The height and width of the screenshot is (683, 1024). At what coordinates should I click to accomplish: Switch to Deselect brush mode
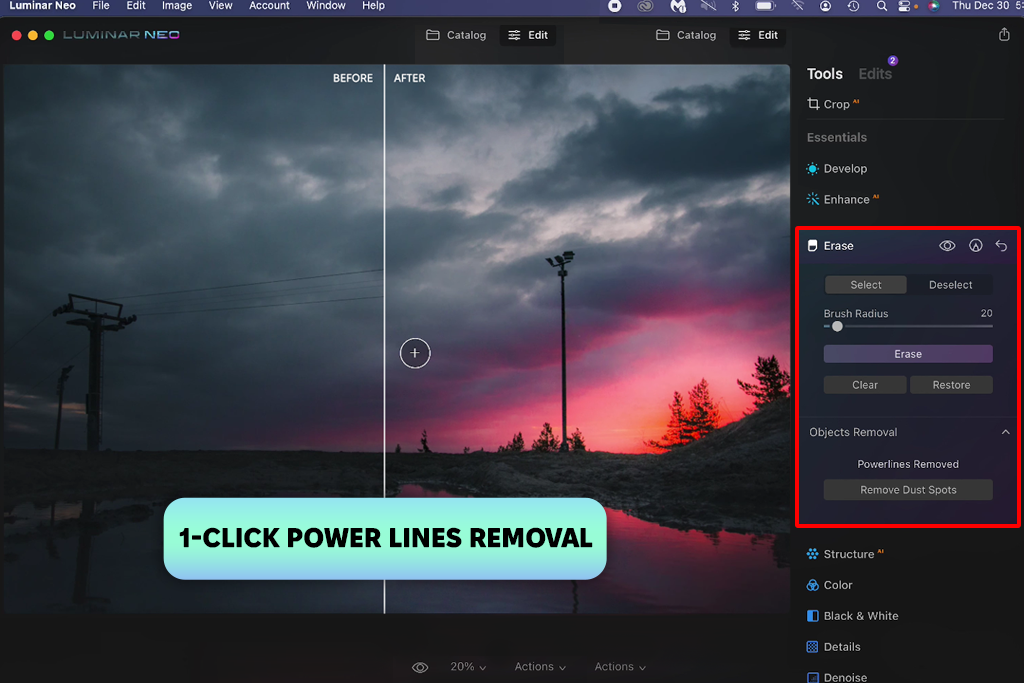click(x=950, y=285)
